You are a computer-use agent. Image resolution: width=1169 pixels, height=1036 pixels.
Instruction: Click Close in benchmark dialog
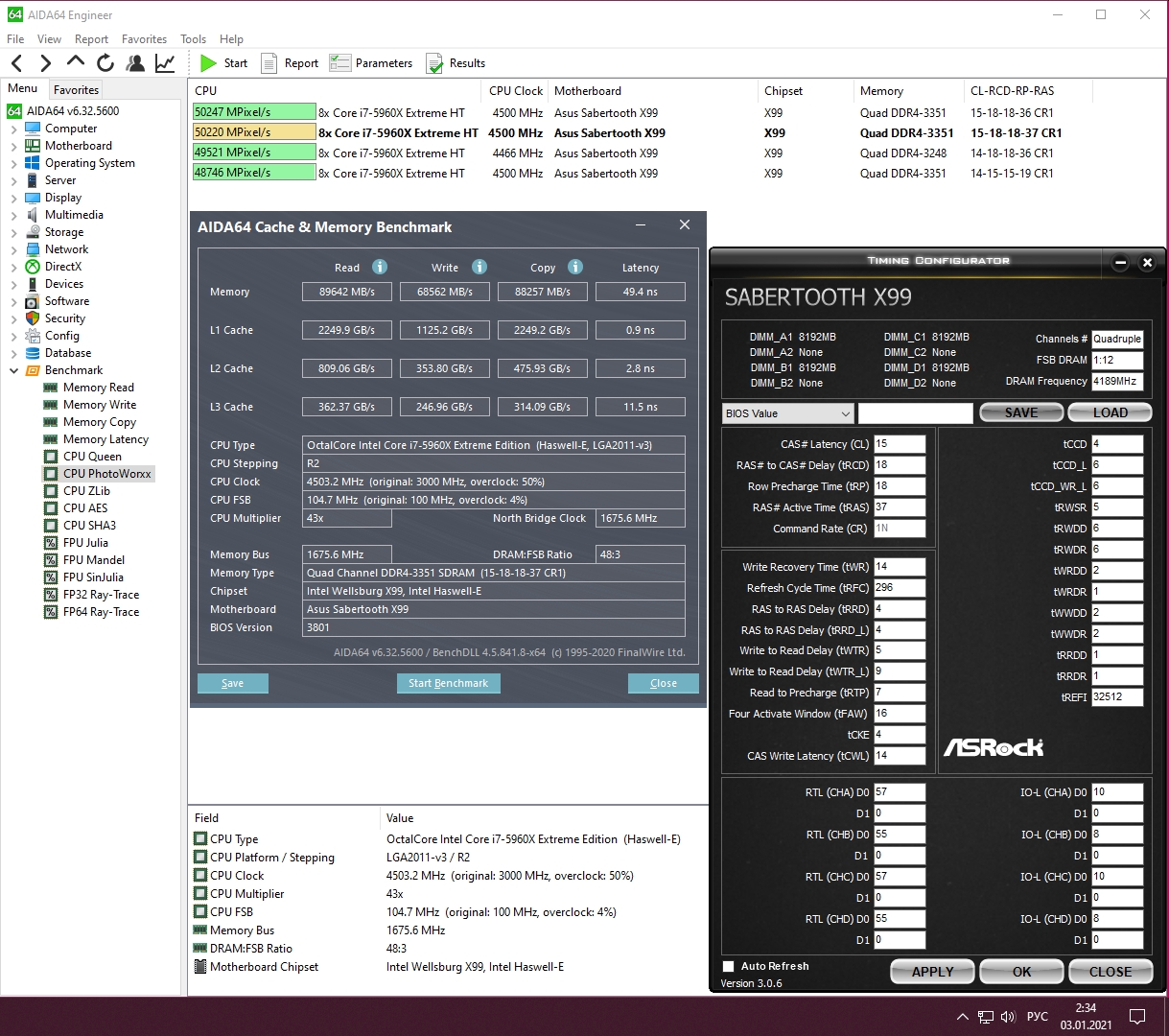[x=664, y=683]
